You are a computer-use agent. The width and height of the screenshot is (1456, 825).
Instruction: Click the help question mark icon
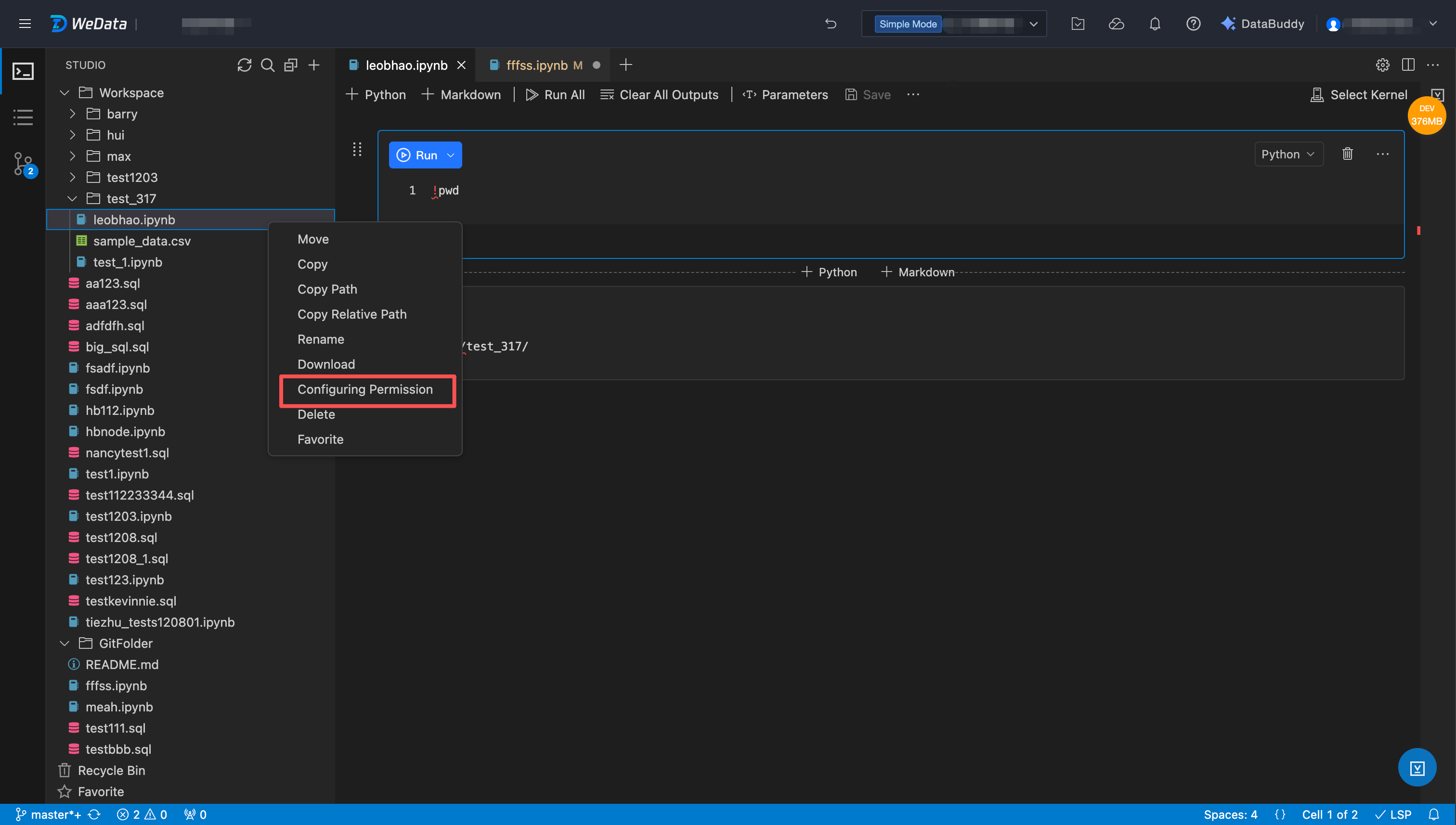pos(1193,24)
